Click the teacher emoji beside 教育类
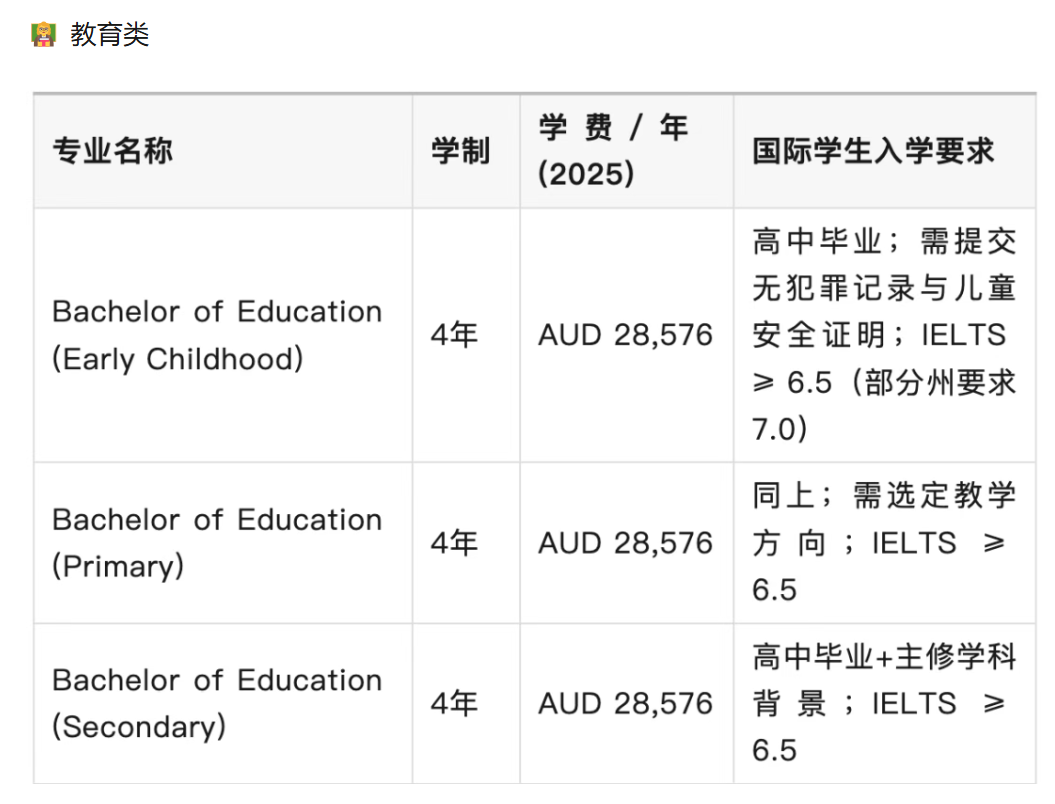1055x804 pixels. coord(43,35)
